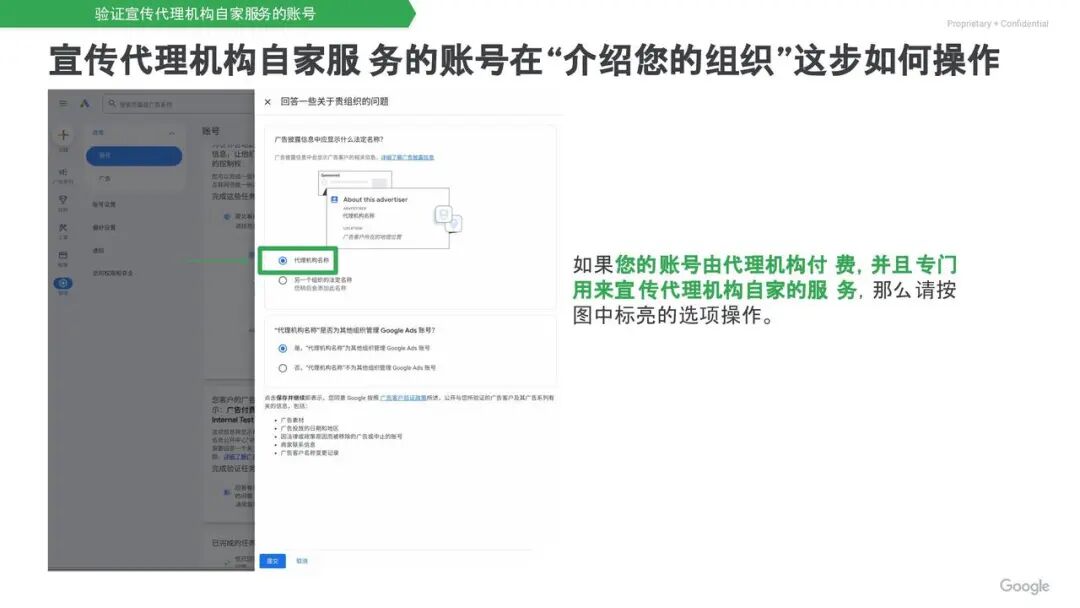This screenshot has height=608, width=1080.
Task: Choose 是, agency manages other organizations' accounts
Action: point(282,348)
